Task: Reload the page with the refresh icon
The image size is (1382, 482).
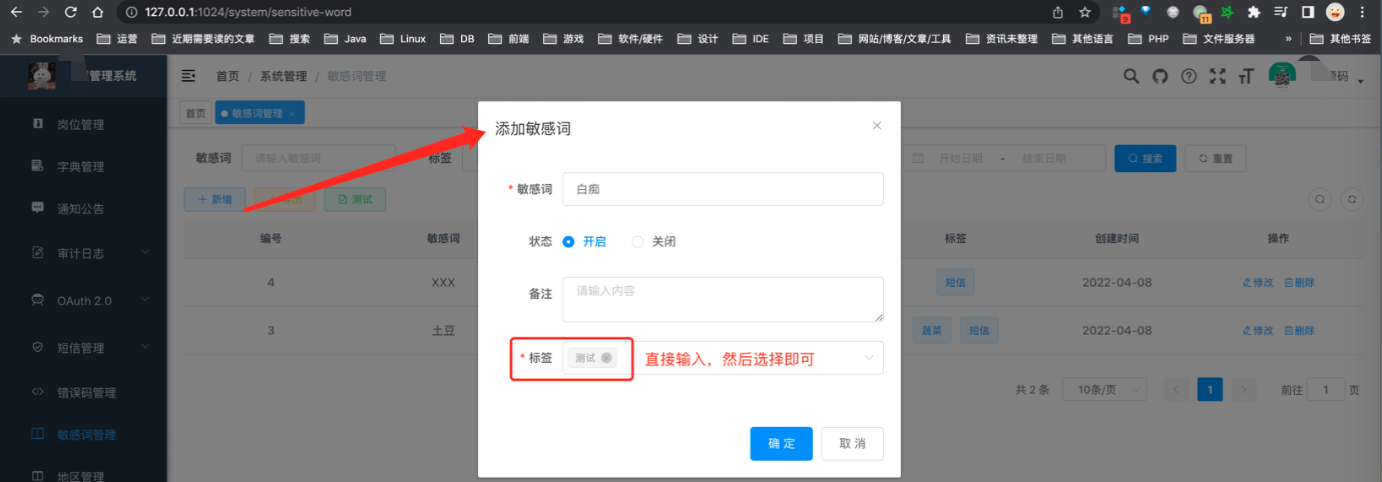Action: (70, 12)
